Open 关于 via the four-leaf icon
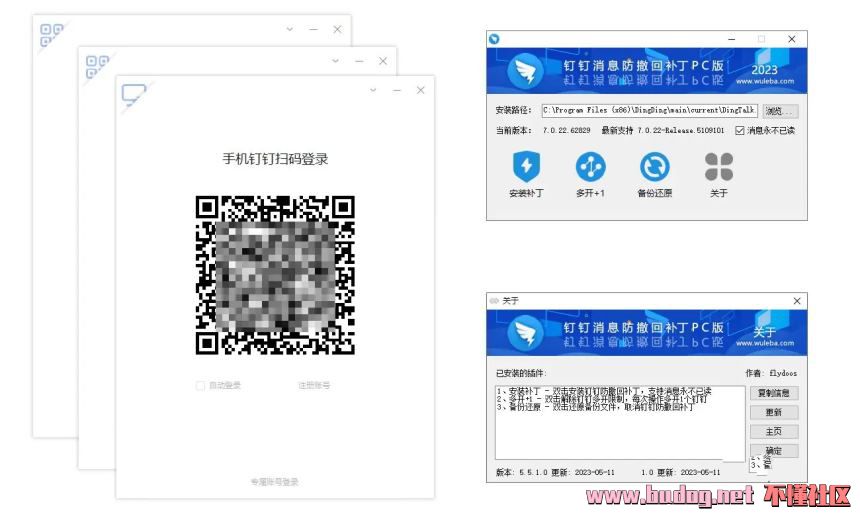The width and height of the screenshot is (860, 516). 718,167
